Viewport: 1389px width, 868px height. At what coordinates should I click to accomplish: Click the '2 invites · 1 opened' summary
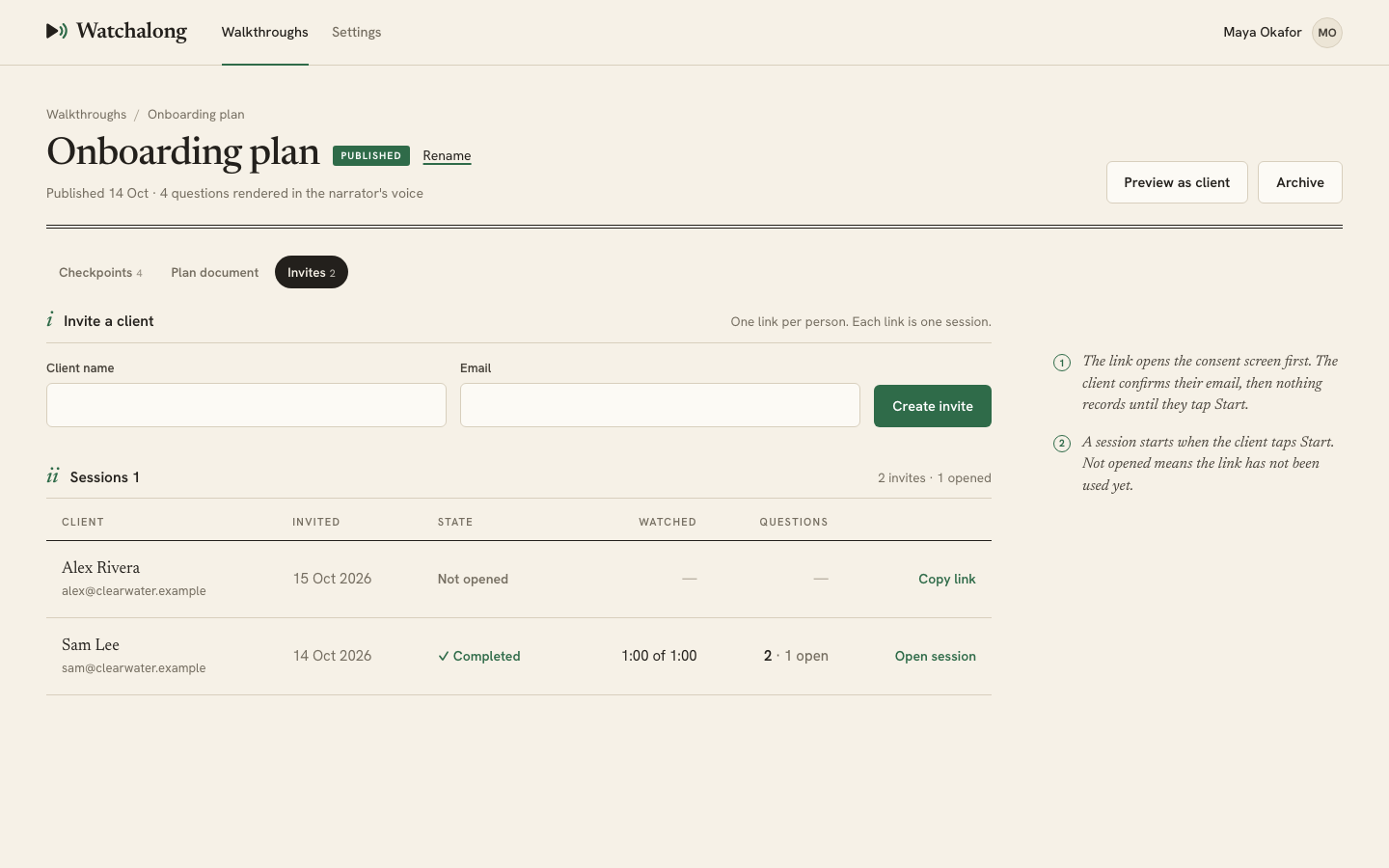[935, 477]
